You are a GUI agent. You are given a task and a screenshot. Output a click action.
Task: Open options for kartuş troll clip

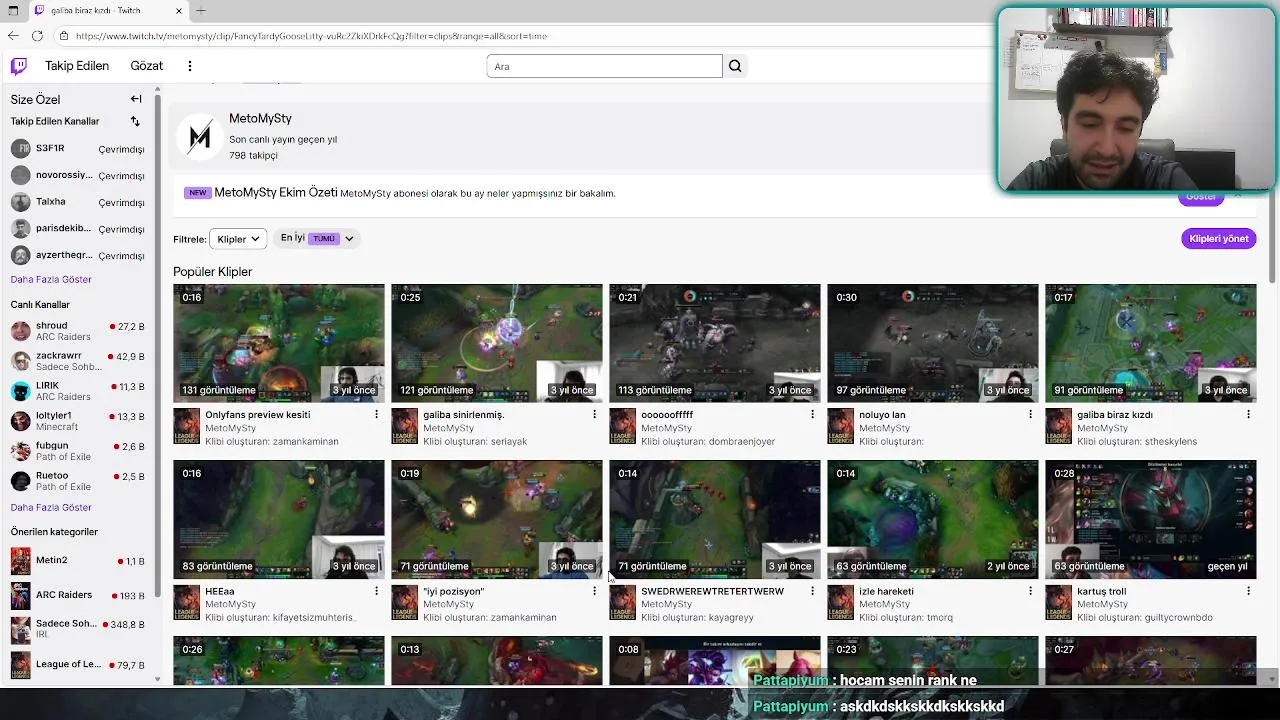tap(1248, 591)
